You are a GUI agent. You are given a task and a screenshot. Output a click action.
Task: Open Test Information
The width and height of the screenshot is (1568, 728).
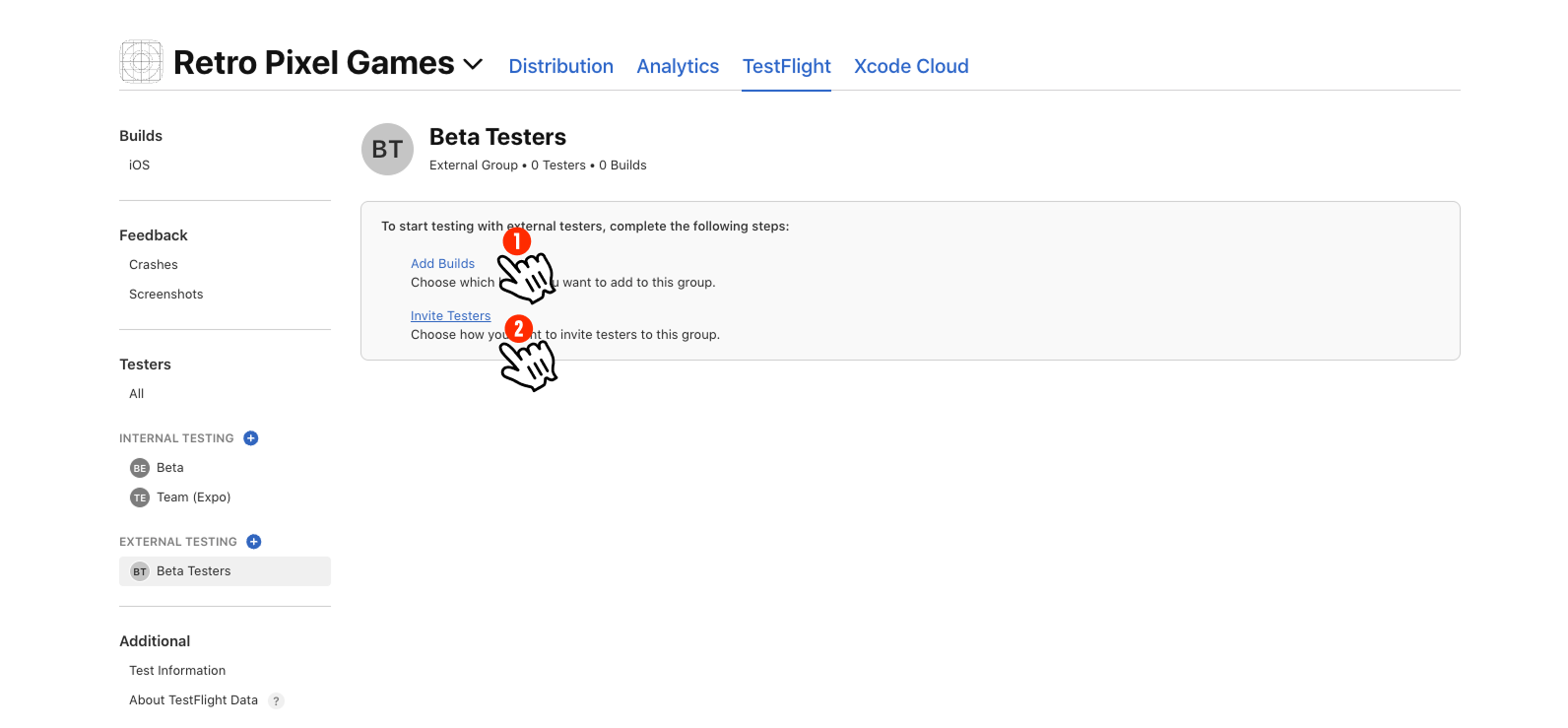click(177, 671)
